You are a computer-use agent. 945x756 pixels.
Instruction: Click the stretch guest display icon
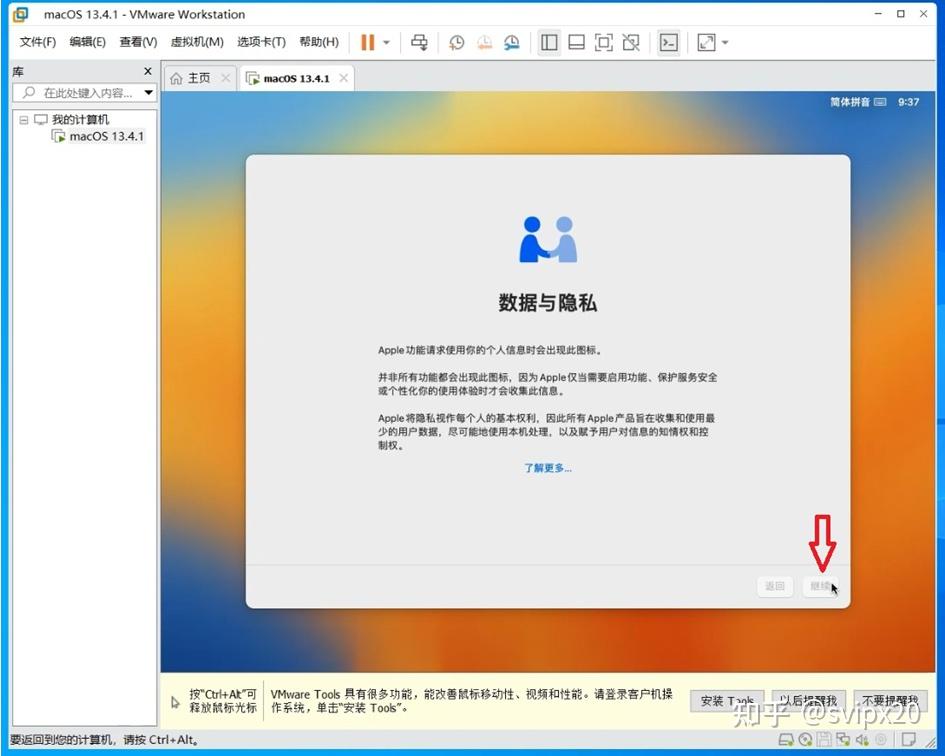[706, 42]
